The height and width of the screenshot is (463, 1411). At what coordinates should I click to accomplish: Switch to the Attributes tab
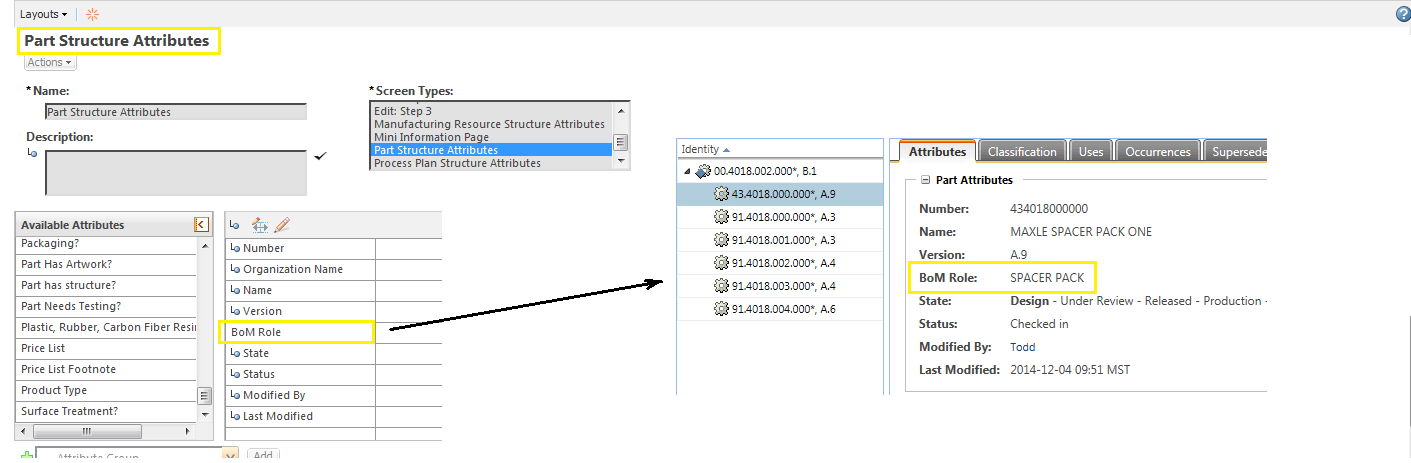coord(937,152)
